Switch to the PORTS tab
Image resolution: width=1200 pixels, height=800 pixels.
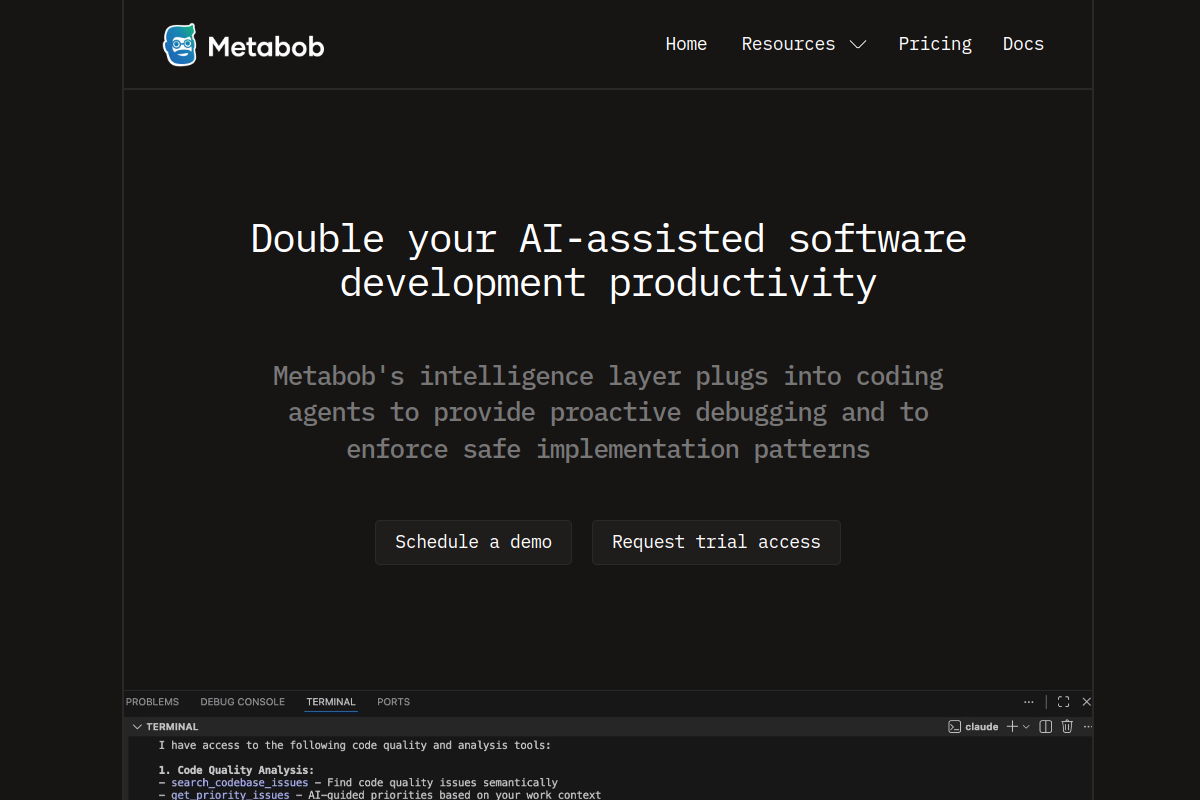393,702
